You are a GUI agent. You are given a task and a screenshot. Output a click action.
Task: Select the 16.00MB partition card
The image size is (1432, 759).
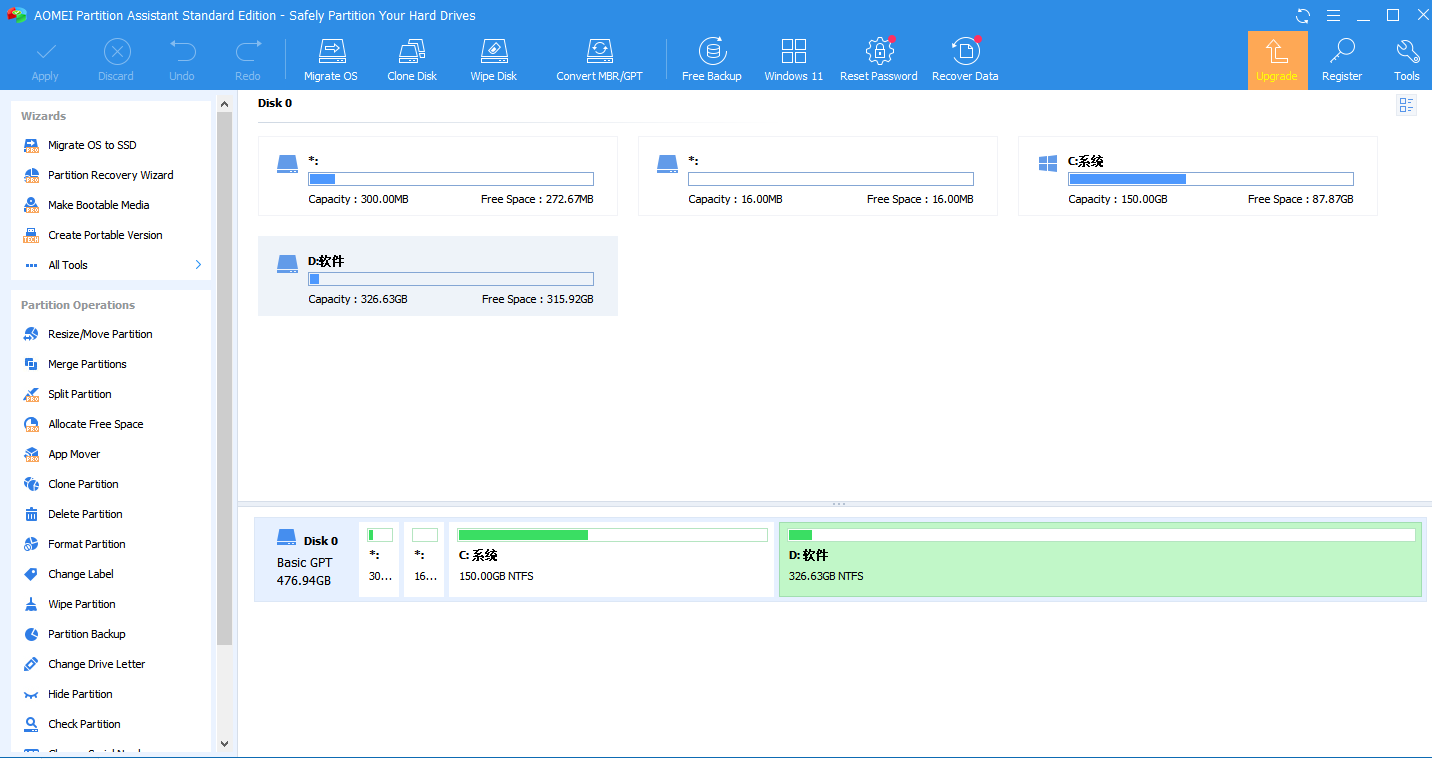pos(818,176)
